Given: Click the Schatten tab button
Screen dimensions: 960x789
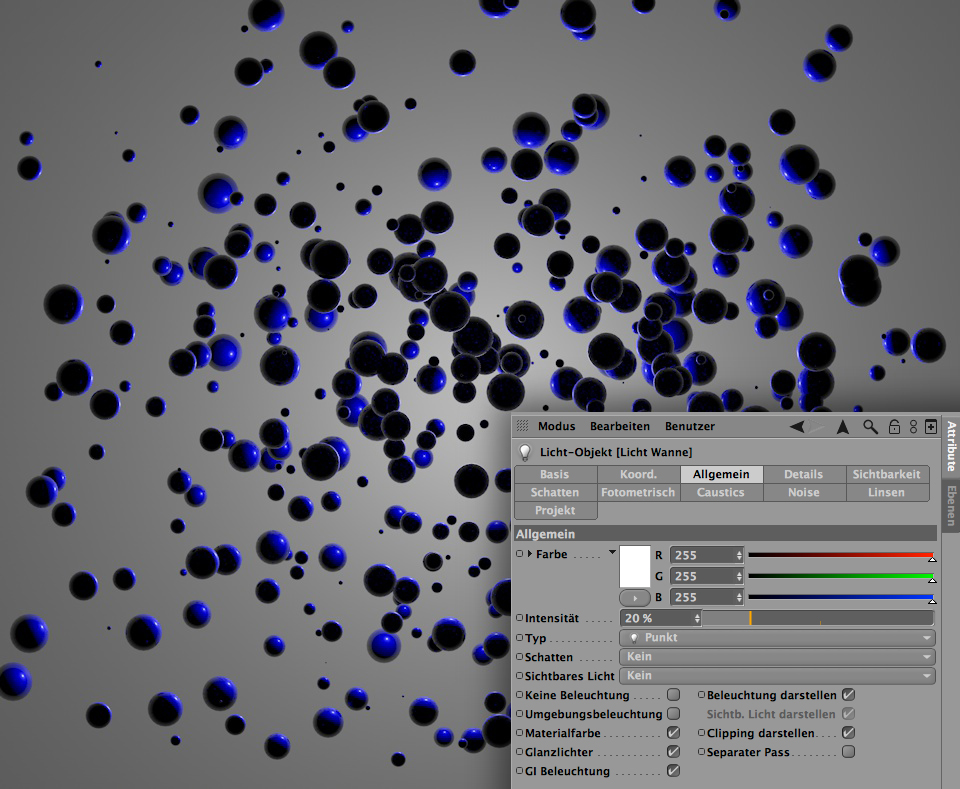Looking at the screenshot, I should click(555, 492).
